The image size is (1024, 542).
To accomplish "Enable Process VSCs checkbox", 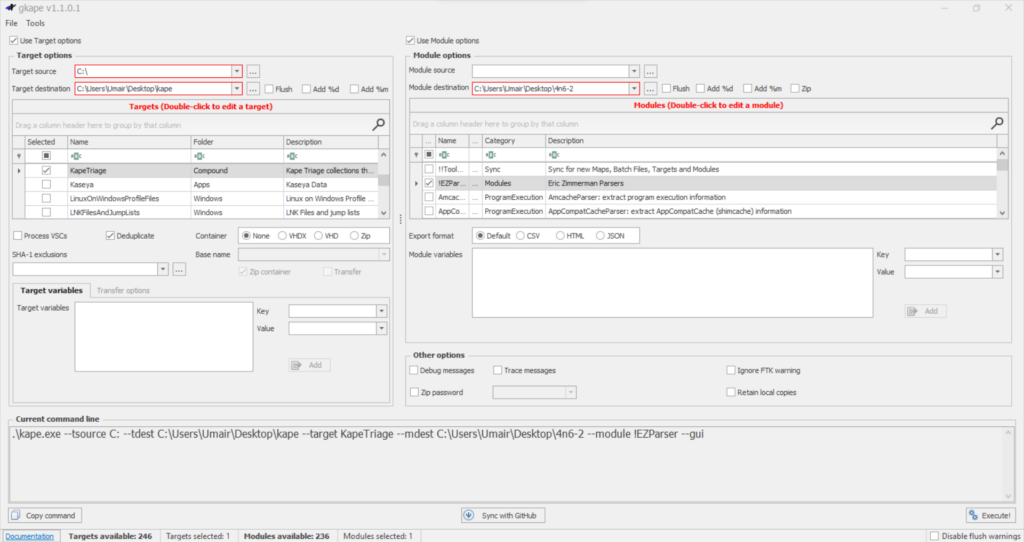I will tap(18, 236).
